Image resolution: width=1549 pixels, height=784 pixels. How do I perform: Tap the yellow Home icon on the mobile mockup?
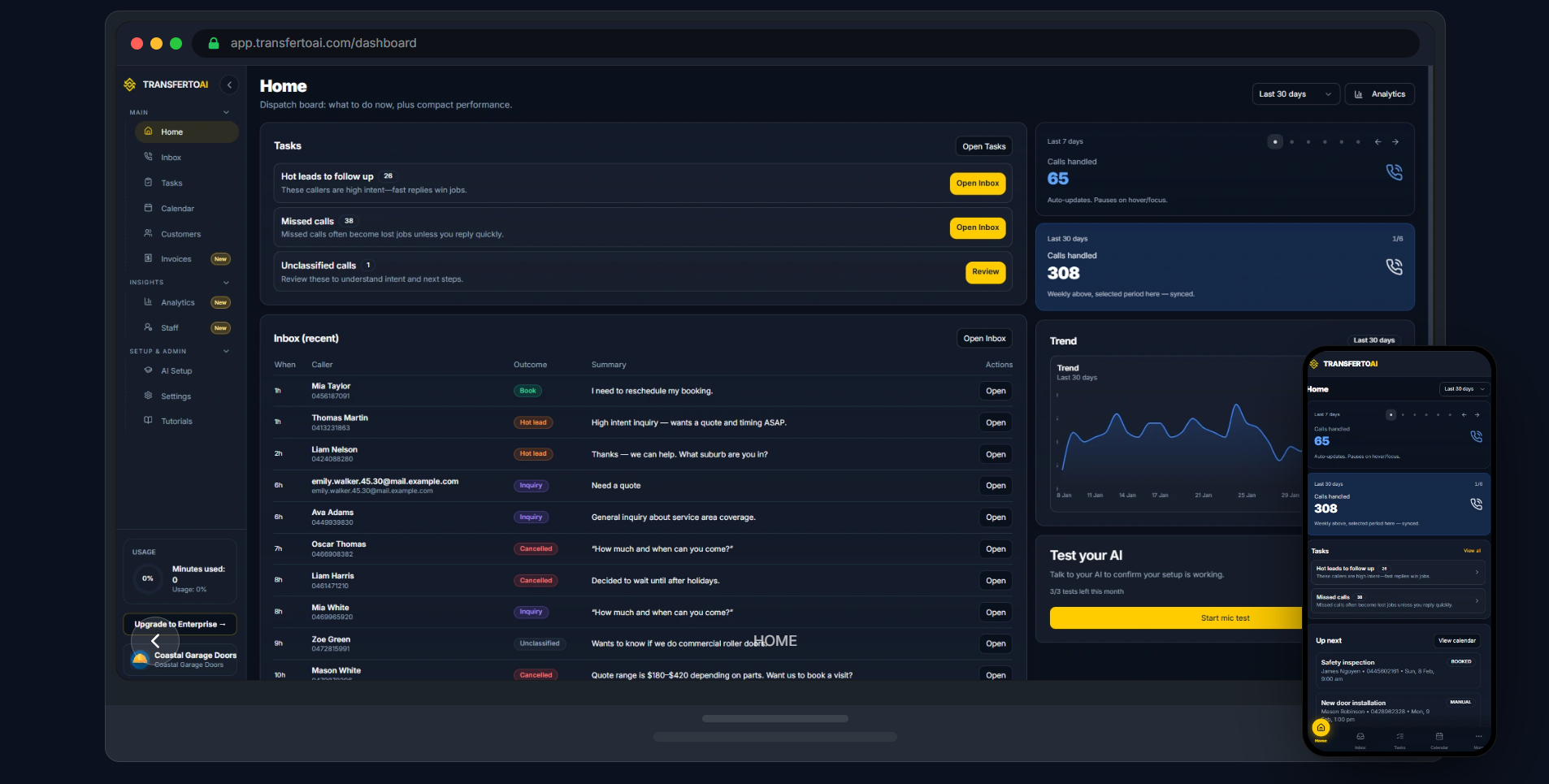point(1320,728)
